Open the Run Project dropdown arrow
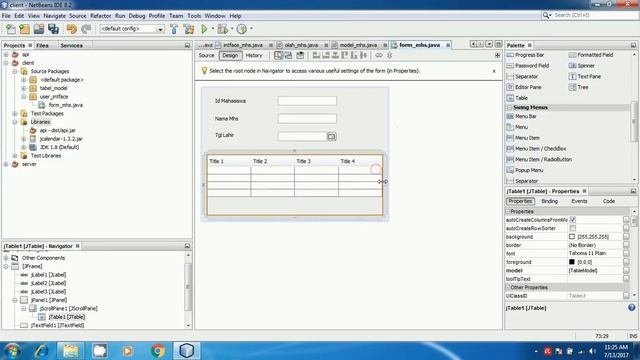The width and height of the screenshot is (640, 360). coord(212,29)
